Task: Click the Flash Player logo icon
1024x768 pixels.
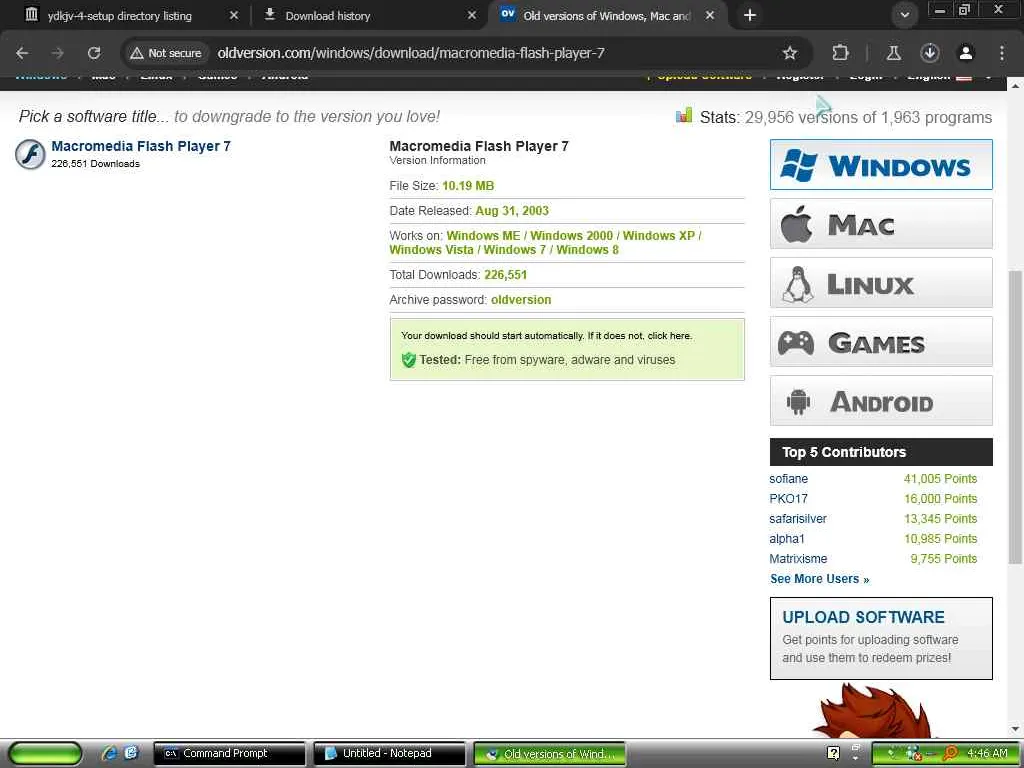Action: pyautogui.click(x=30, y=155)
